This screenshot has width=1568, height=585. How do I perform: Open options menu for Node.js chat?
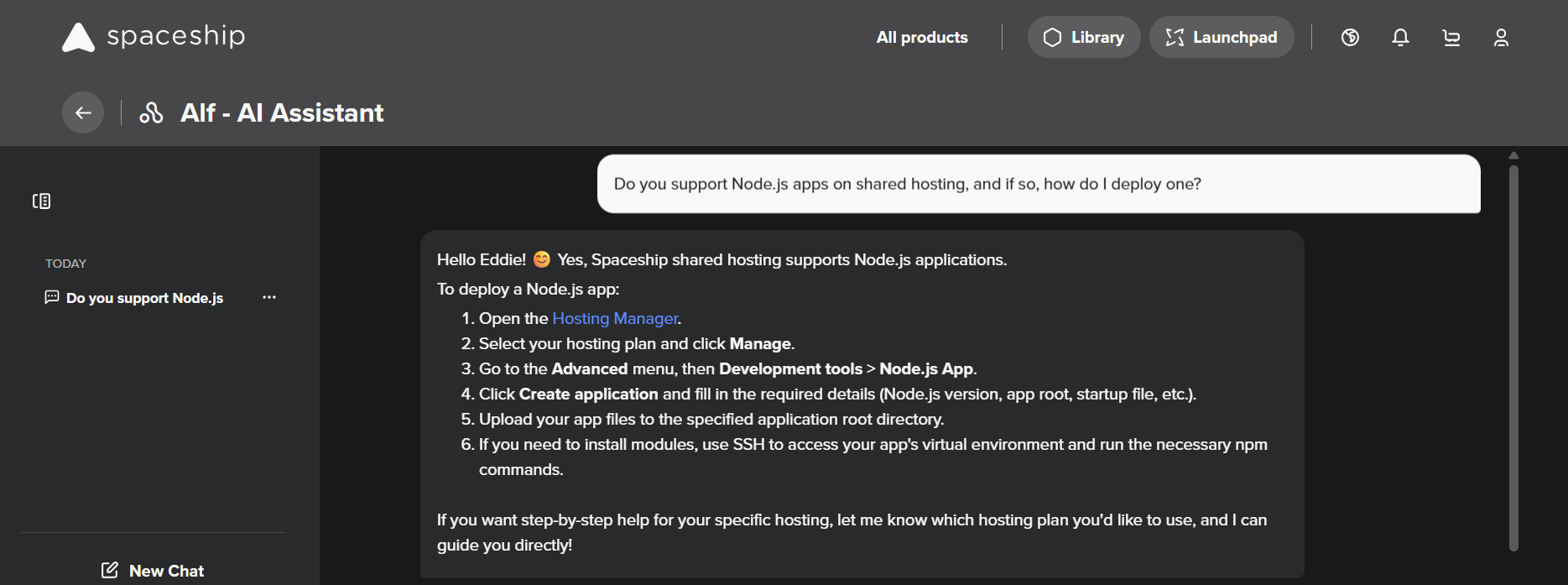pos(268,297)
